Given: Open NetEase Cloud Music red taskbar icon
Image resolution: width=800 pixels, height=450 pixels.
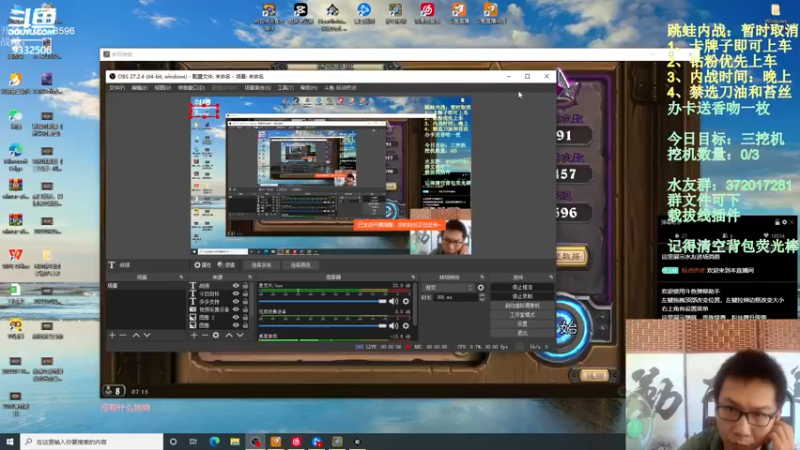Looking at the screenshot, I should (x=296, y=441).
